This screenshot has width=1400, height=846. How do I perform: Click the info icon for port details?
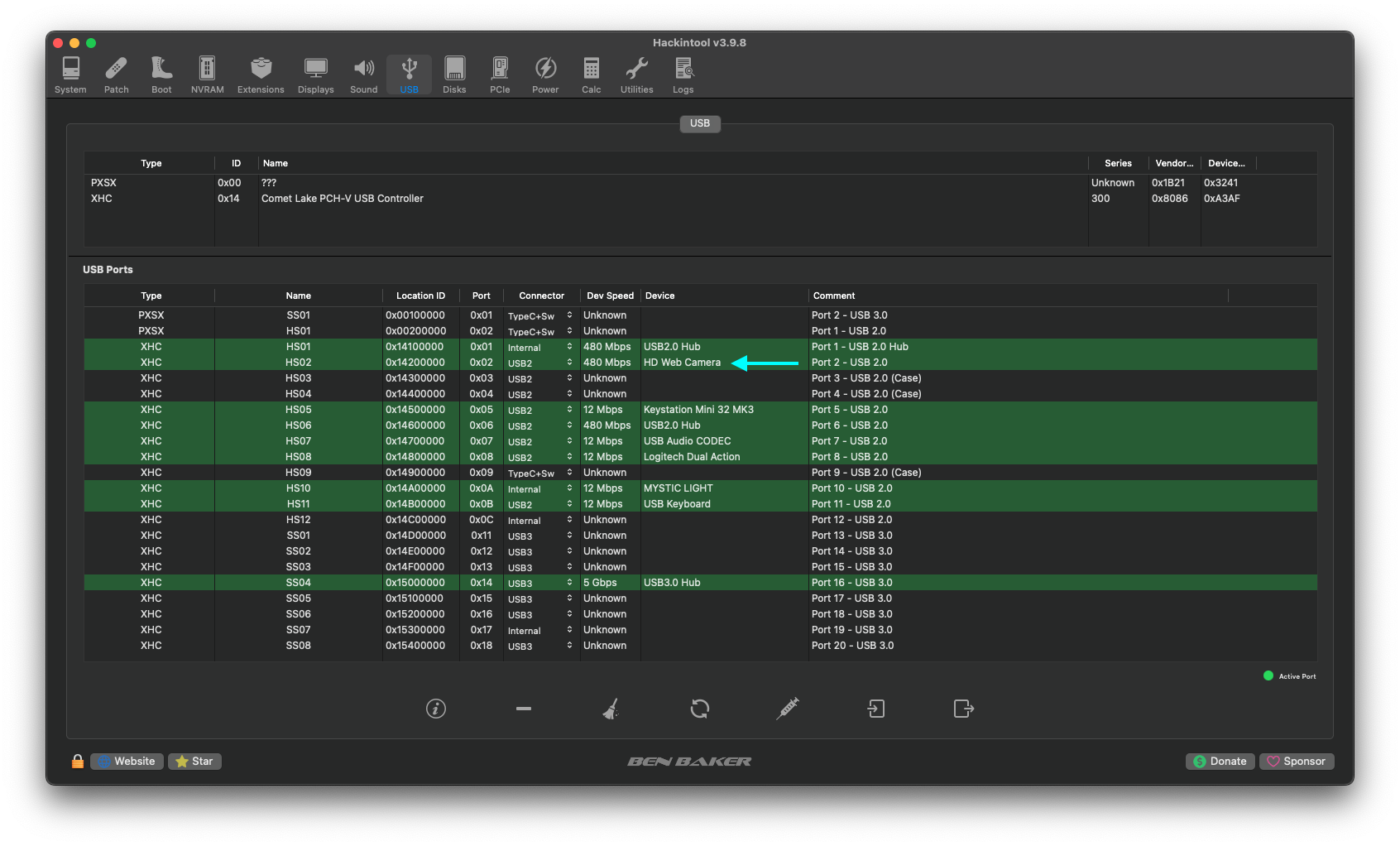(436, 709)
